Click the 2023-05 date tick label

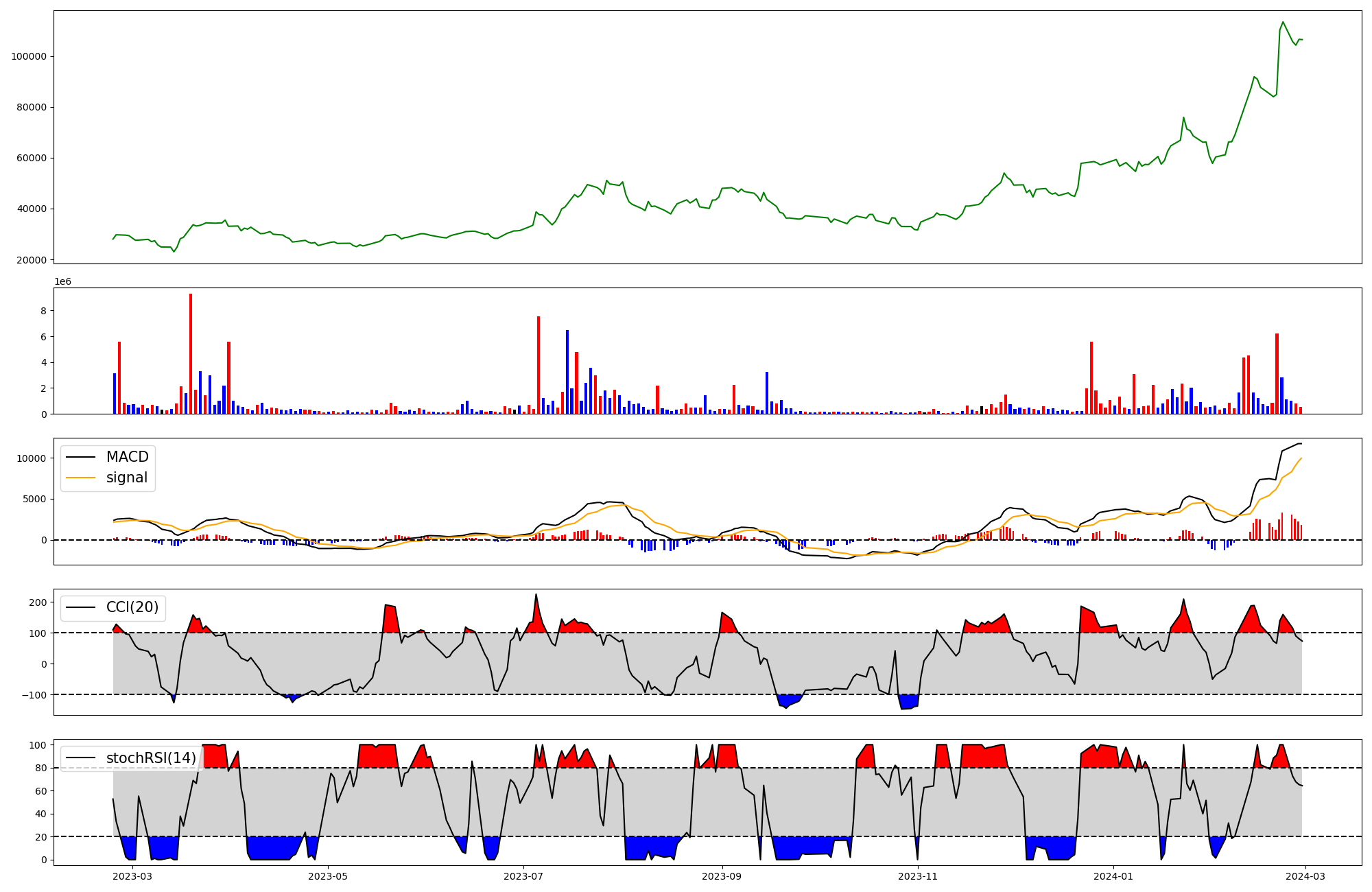click(328, 876)
